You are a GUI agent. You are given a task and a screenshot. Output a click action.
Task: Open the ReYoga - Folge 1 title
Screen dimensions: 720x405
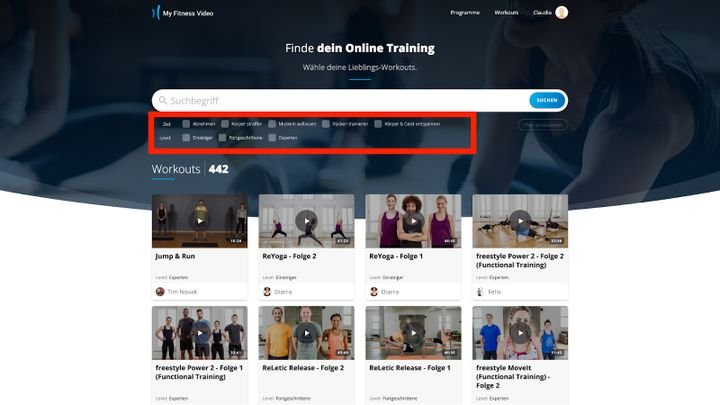point(396,256)
